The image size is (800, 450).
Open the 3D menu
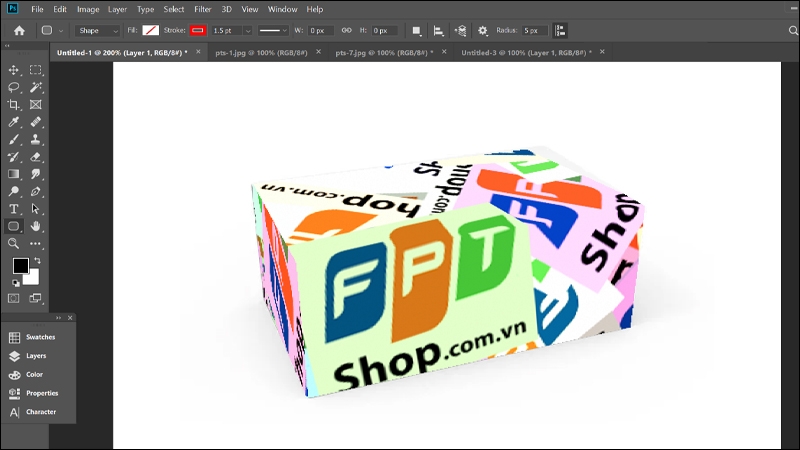pos(227,9)
